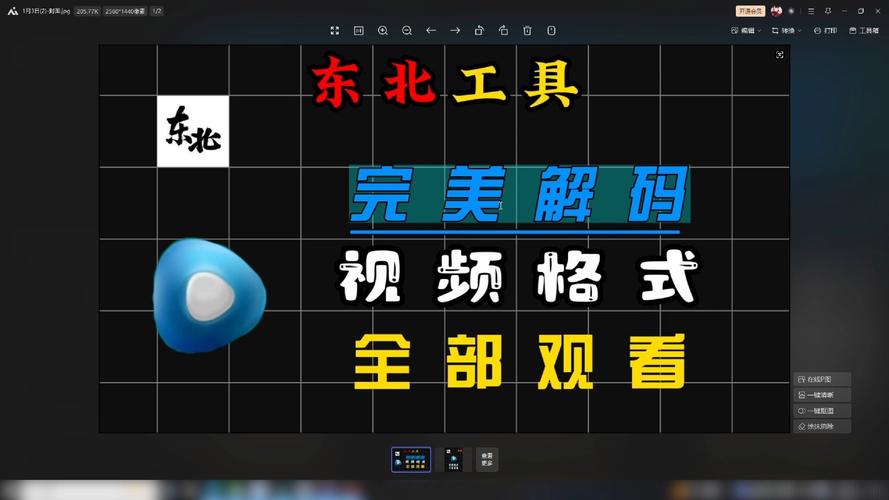Open the hamburger main menu
This screenshot has width=889, height=500.
[x=811, y=11]
